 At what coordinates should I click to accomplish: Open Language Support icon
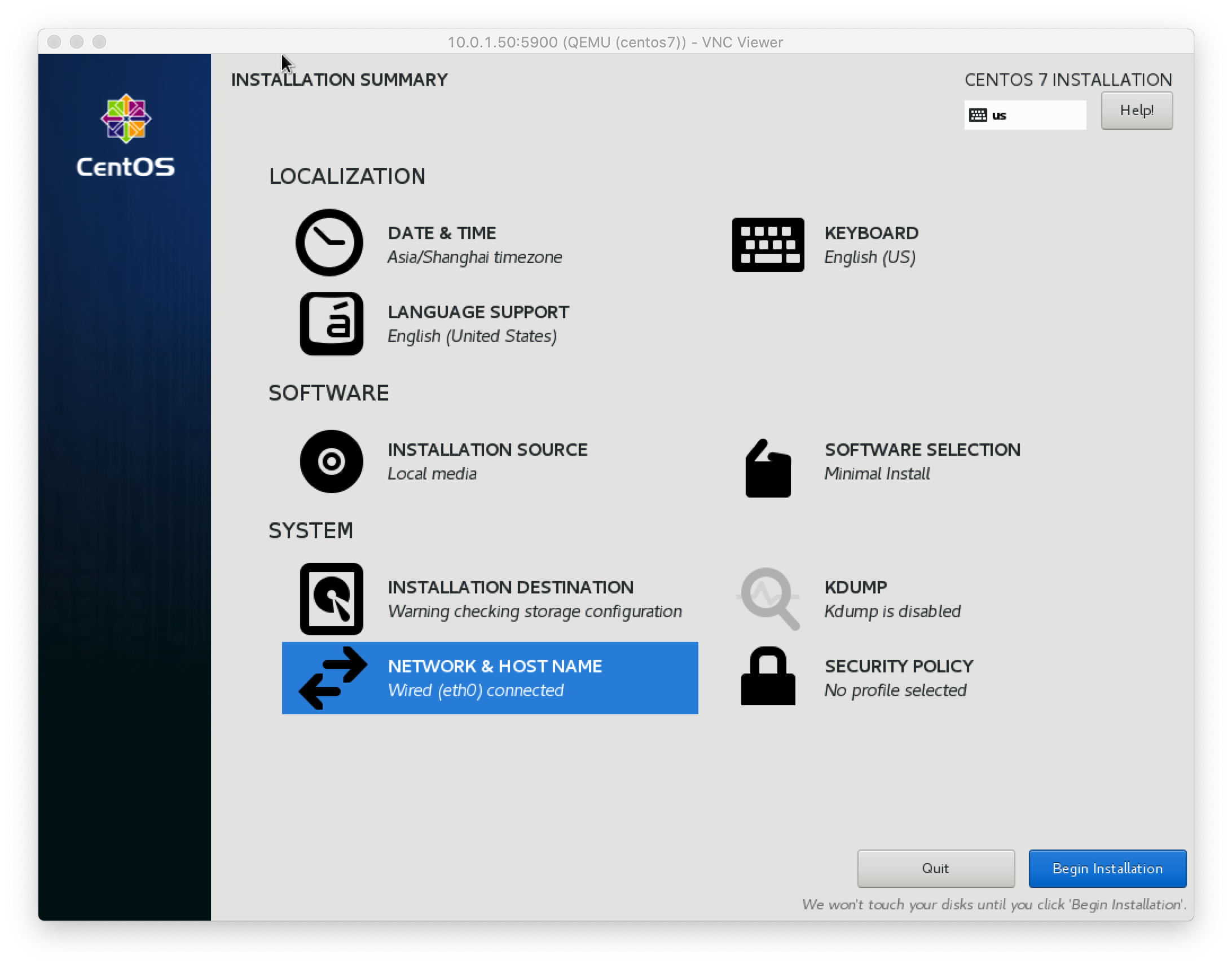(x=332, y=324)
